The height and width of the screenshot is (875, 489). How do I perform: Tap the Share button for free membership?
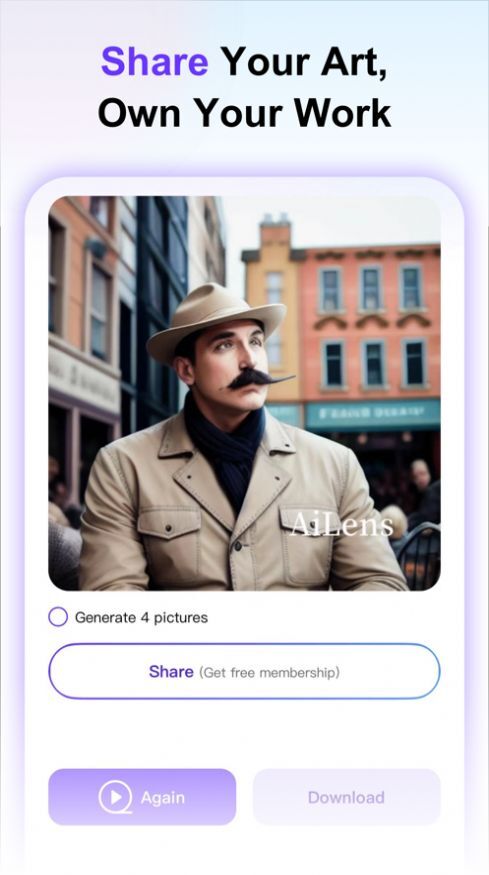(244, 671)
